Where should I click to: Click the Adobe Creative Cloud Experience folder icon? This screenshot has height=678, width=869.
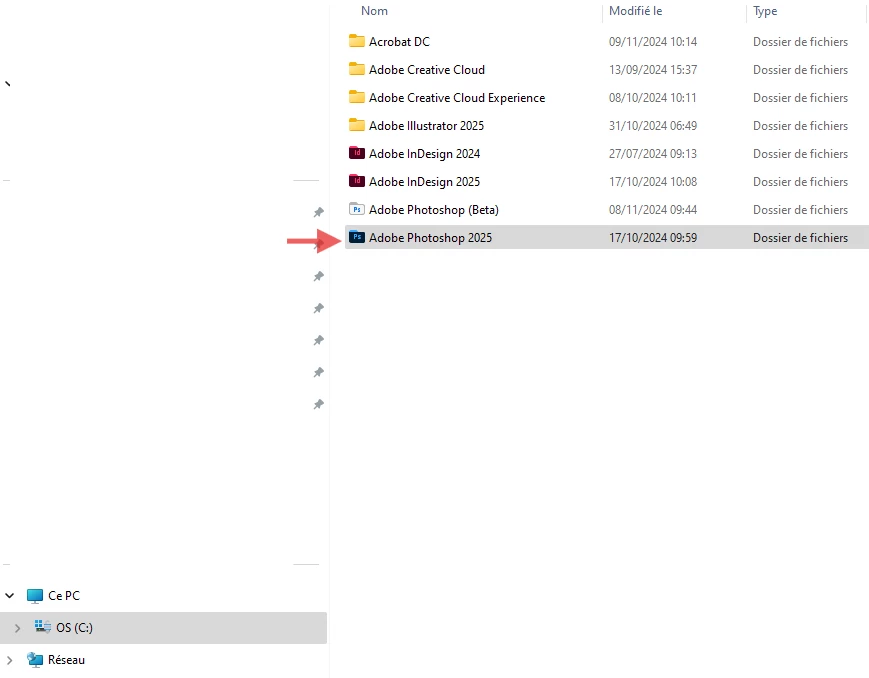tap(356, 97)
